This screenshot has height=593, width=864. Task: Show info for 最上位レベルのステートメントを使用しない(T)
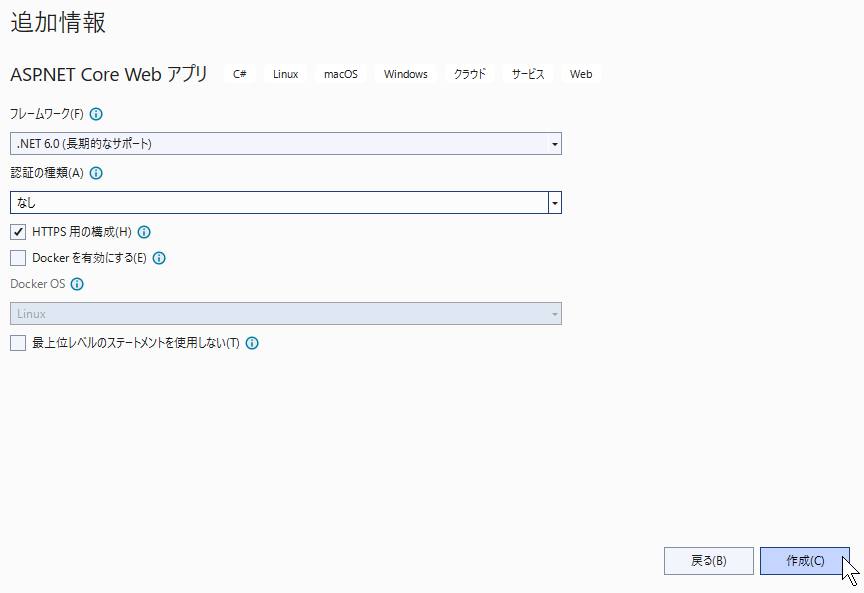coord(252,343)
